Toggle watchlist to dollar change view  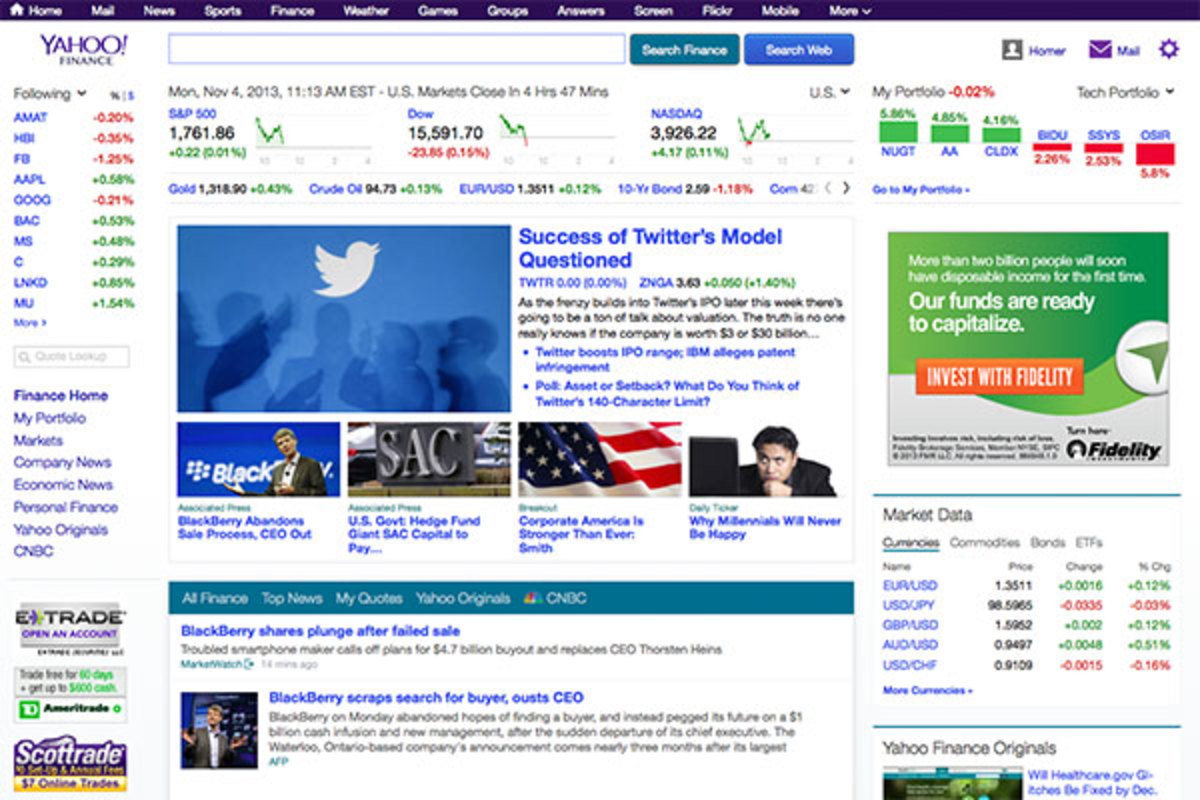click(x=130, y=95)
